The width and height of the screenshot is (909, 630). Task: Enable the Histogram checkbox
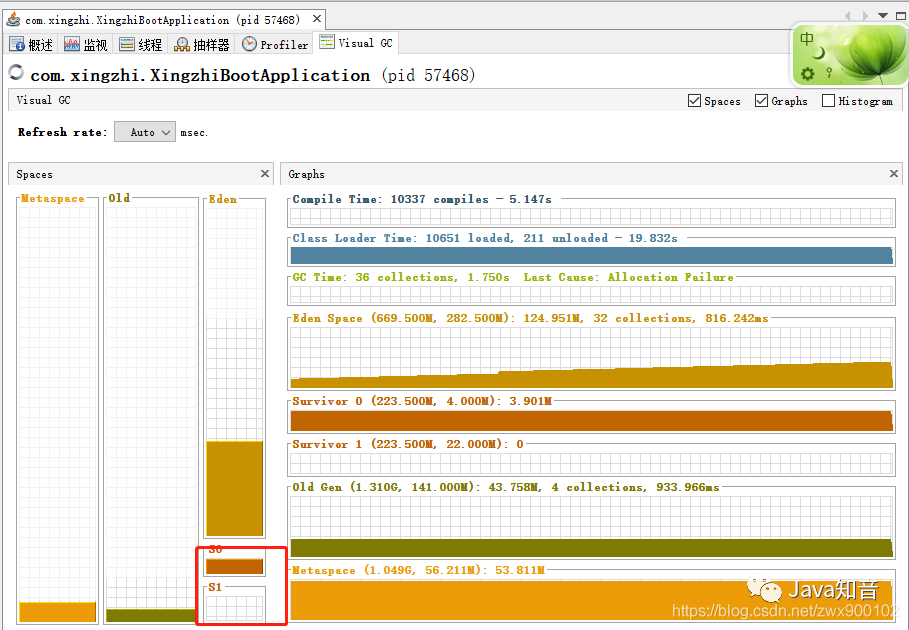click(828, 101)
